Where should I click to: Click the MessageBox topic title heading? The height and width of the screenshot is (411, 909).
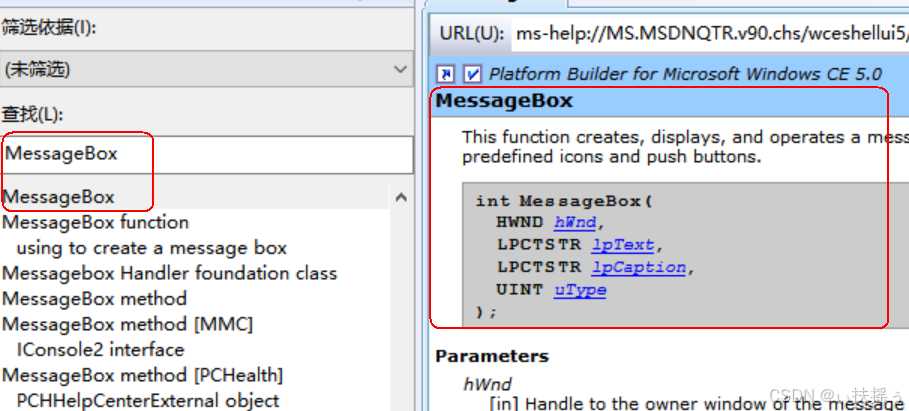point(504,101)
